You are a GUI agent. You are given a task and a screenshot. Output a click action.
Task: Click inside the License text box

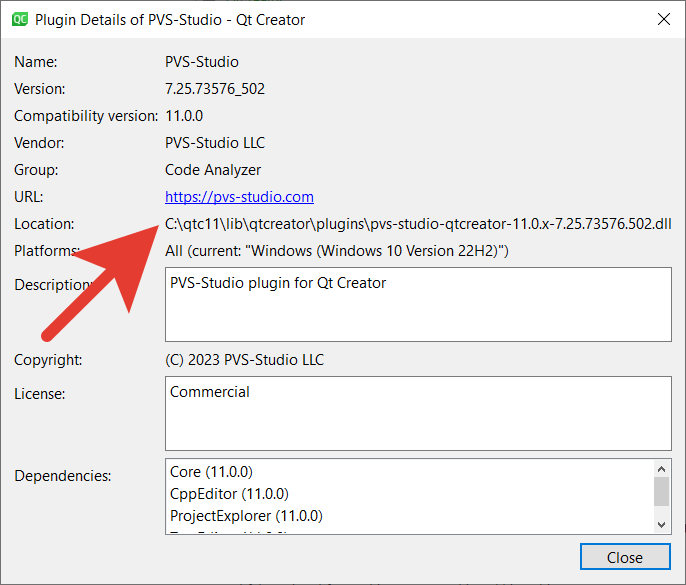(x=418, y=413)
